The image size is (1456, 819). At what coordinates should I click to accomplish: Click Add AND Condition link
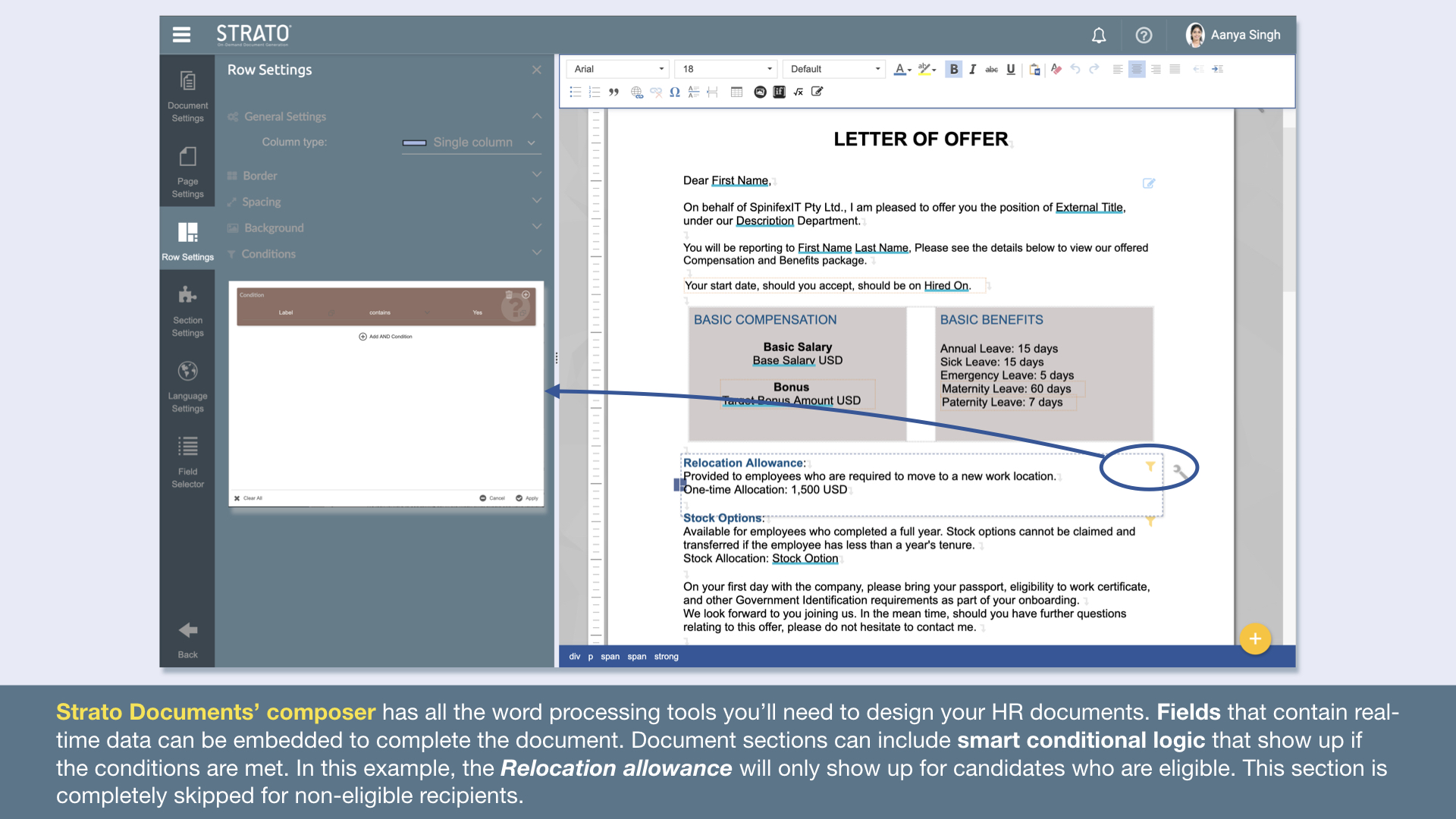[x=386, y=337]
